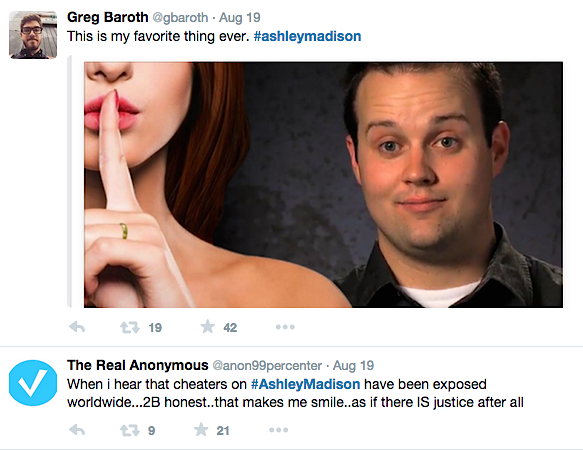The image size is (583, 450).
Task: Open more options on The Real Anonymous tweet
Action: click(278, 430)
